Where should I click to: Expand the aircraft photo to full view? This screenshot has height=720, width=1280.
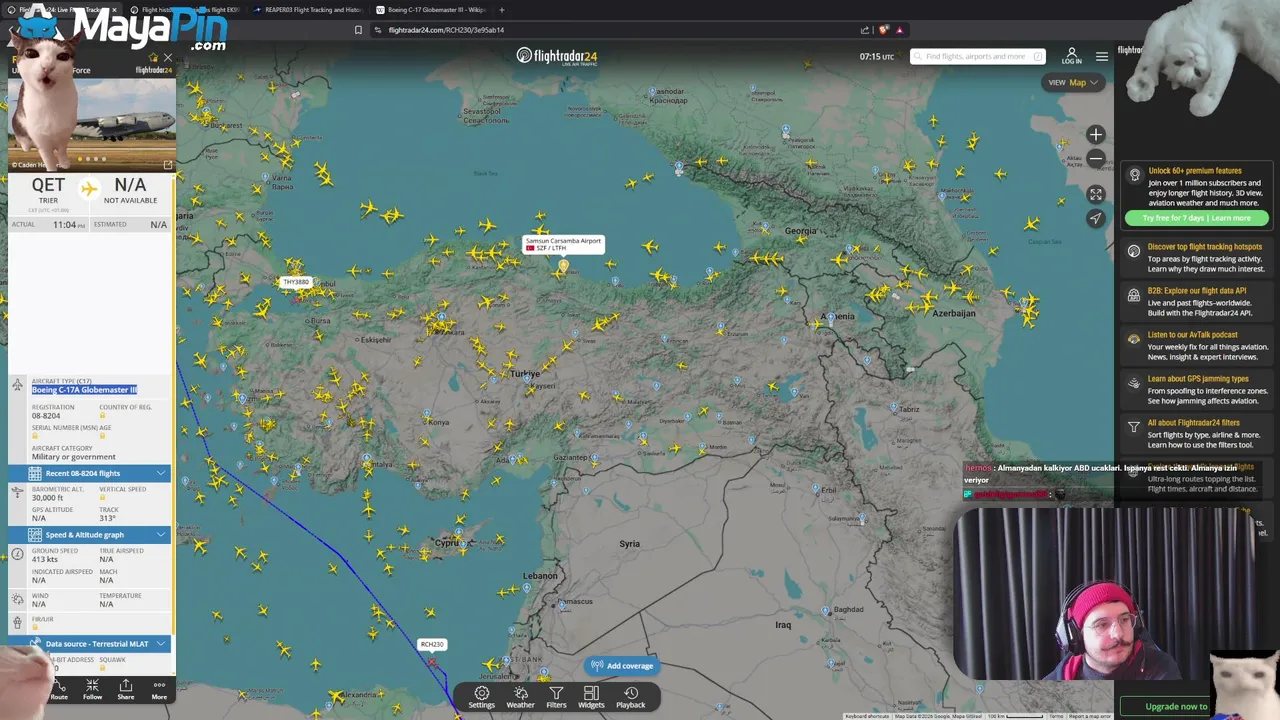coord(167,165)
